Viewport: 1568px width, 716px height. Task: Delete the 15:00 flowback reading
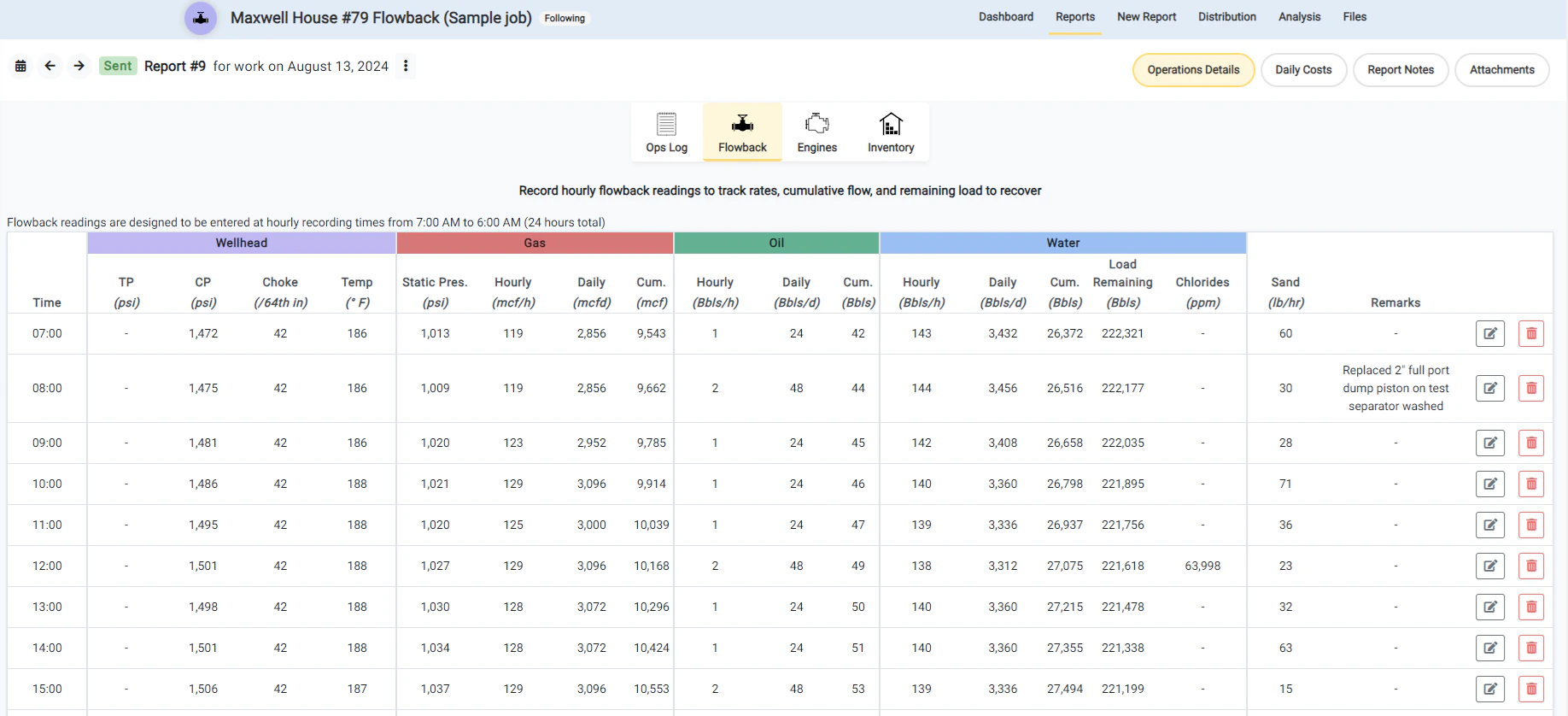pos(1530,689)
